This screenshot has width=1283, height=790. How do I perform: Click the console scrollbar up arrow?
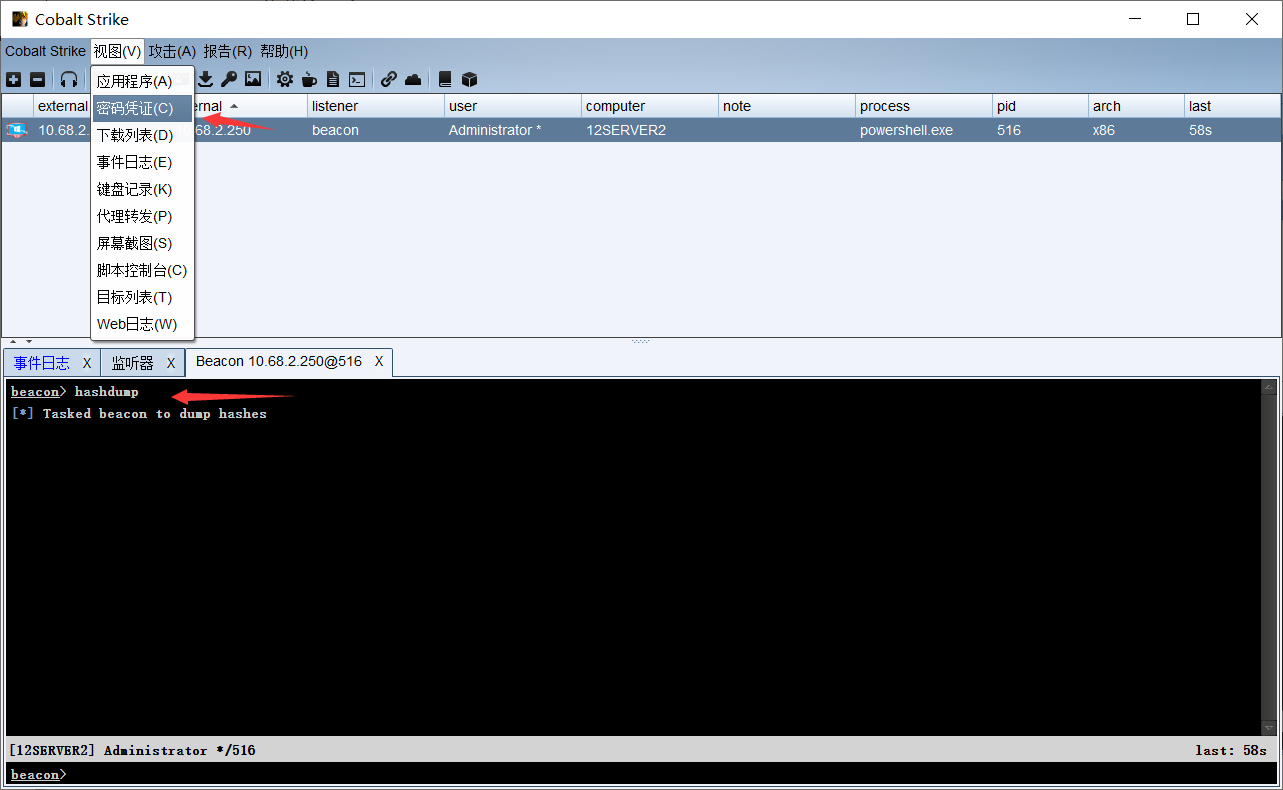(1269, 388)
